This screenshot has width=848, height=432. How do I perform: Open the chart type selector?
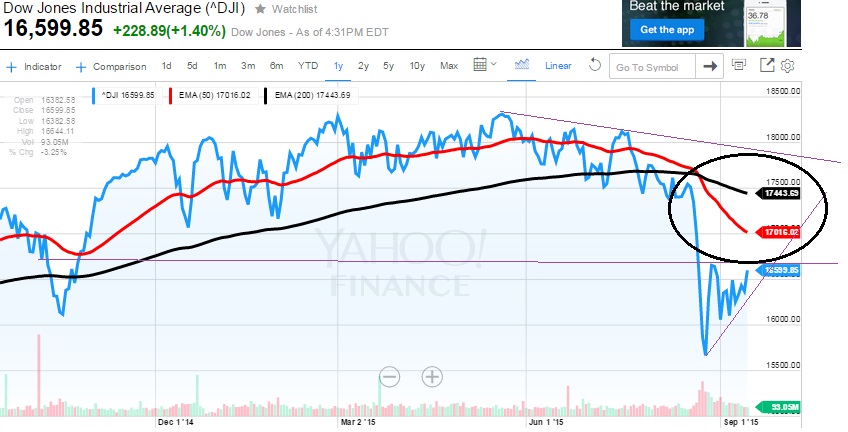(521, 66)
